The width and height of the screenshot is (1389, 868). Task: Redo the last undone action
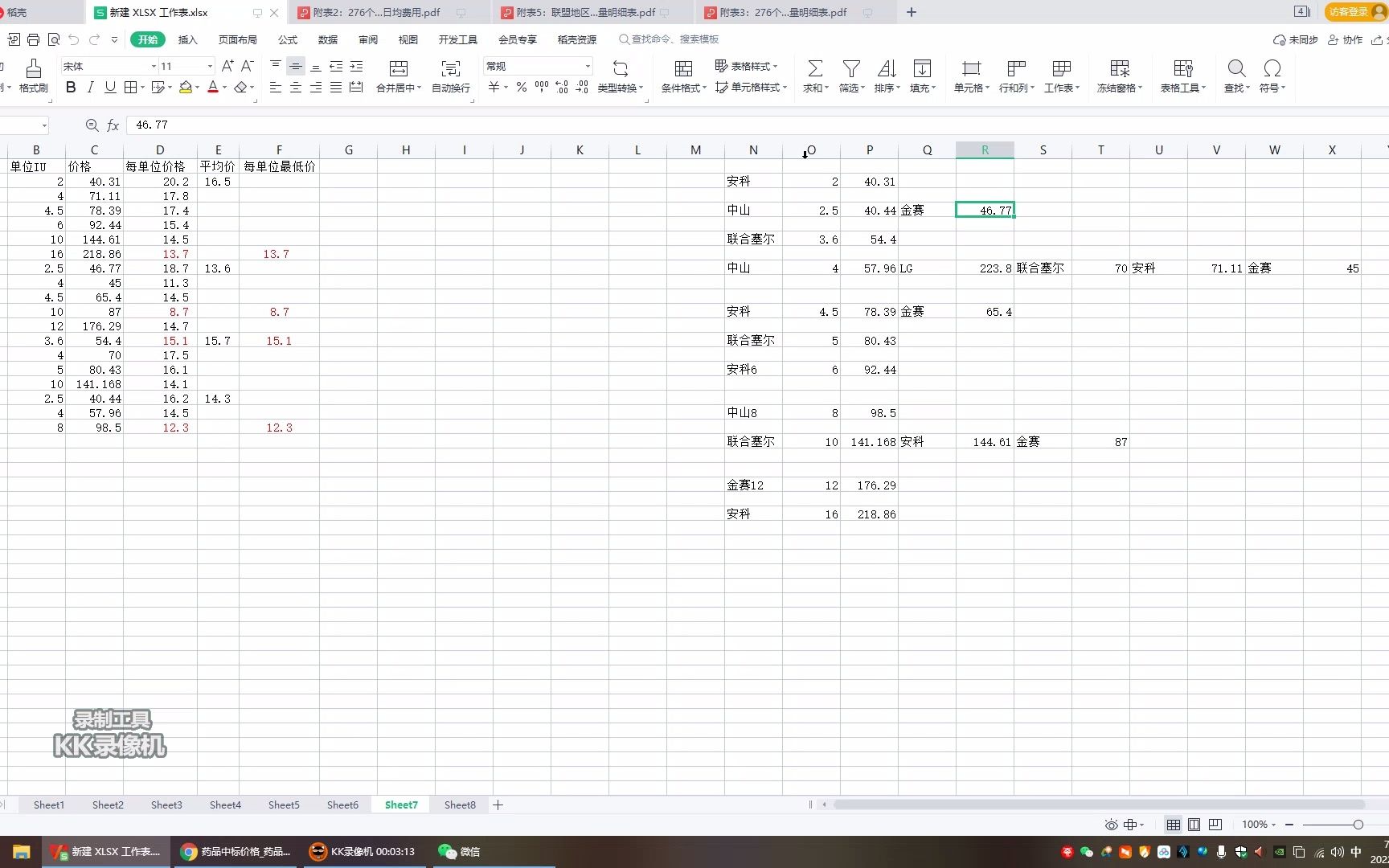[95, 39]
